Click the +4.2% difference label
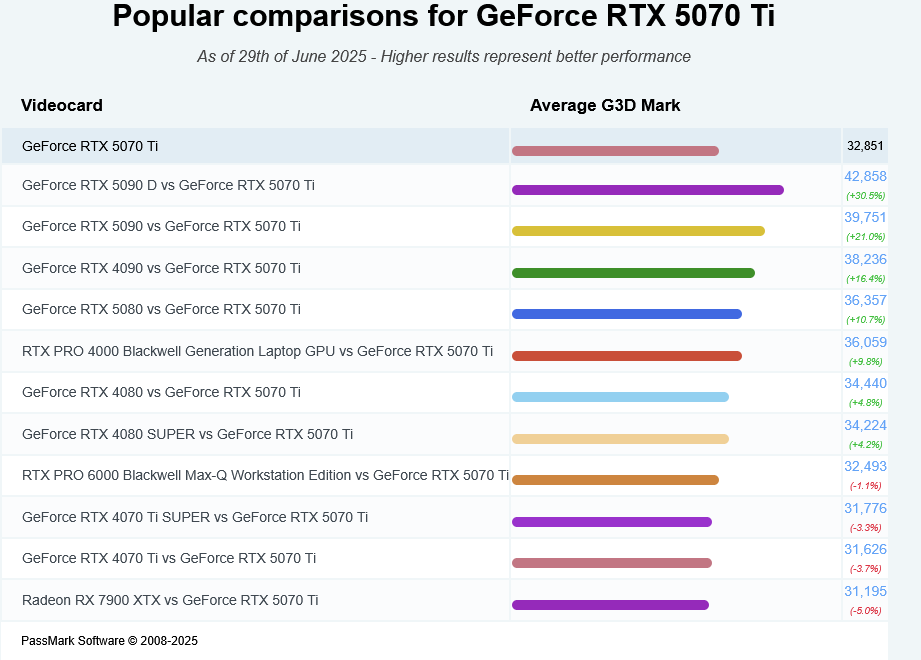The width and height of the screenshot is (921, 660). pyautogui.click(x=865, y=445)
